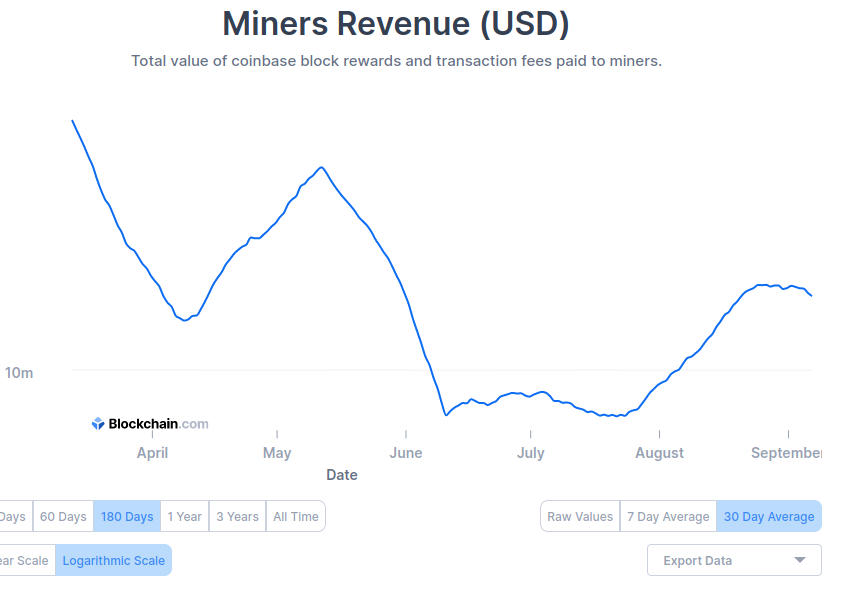Click the August label on the axis
Image resolution: width=849 pixels, height=590 pixels.
point(659,453)
